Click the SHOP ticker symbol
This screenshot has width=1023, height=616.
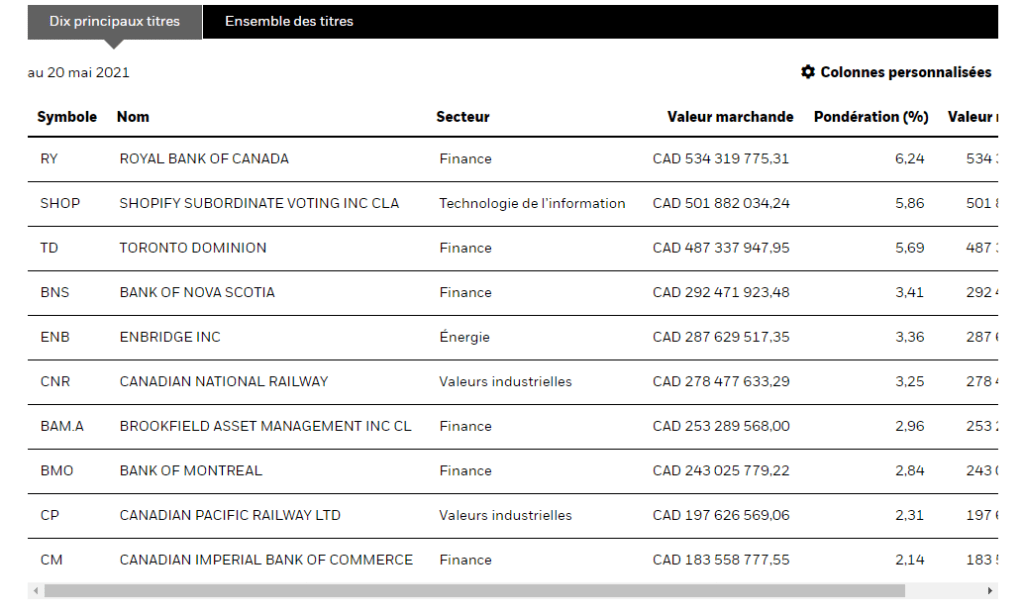click(60, 203)
